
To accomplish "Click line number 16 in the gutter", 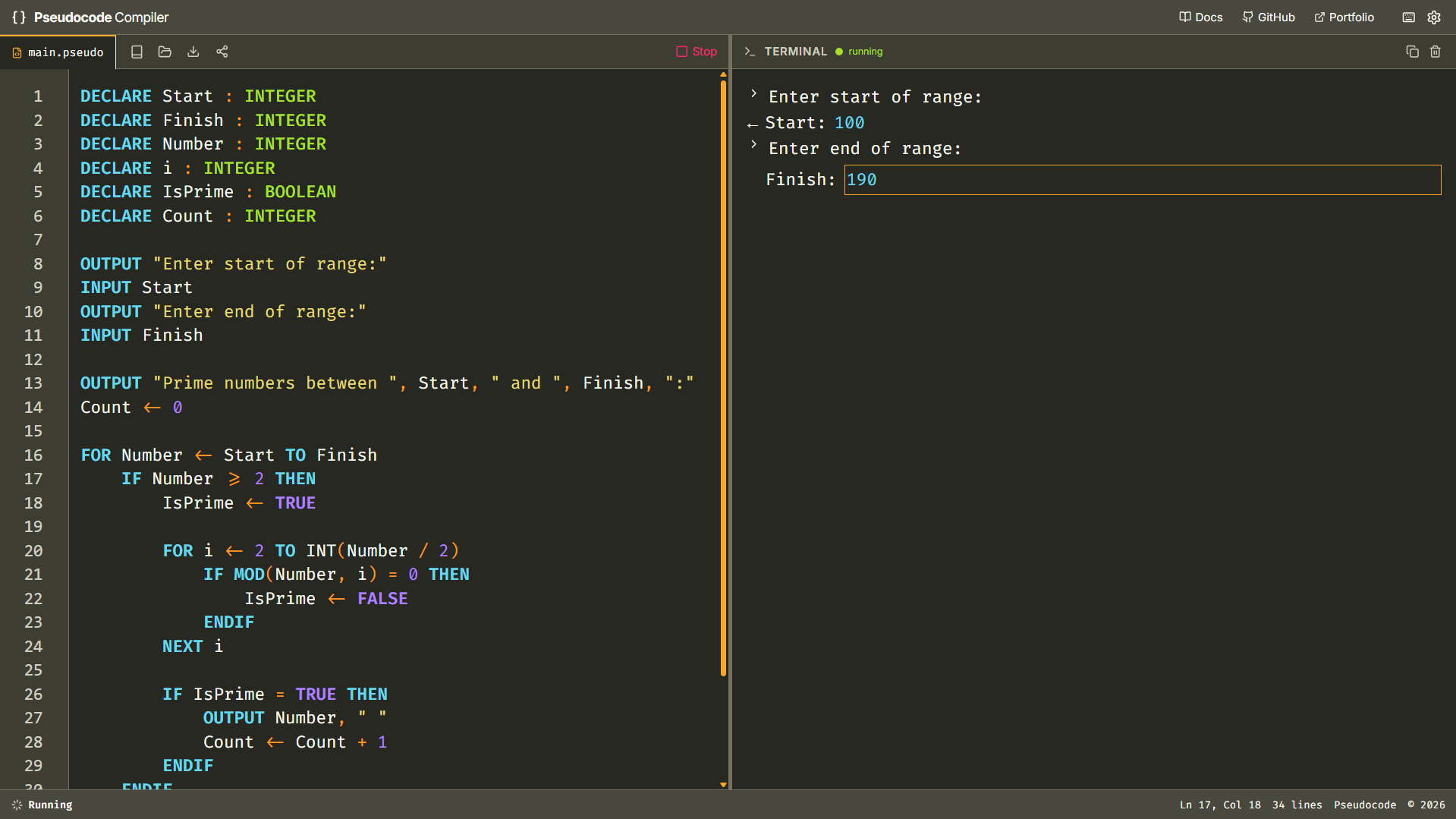I will [x=33, y=455].
